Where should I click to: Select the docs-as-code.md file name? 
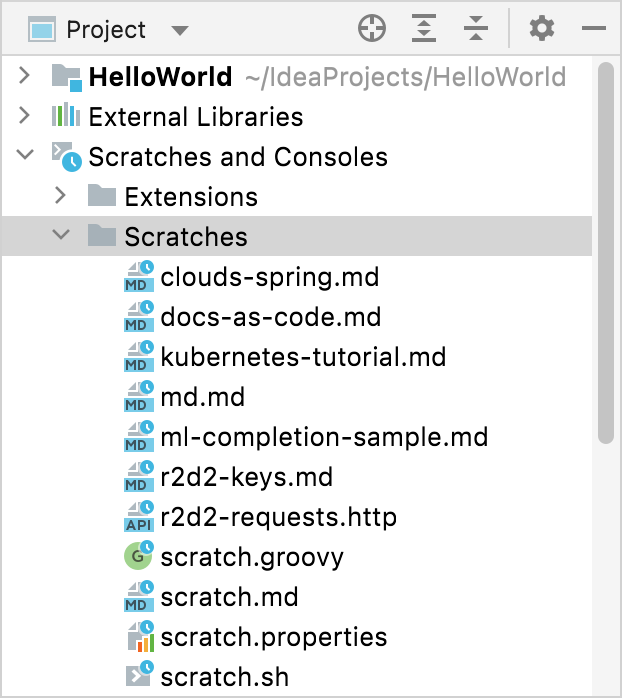click(x=271, y=317)
